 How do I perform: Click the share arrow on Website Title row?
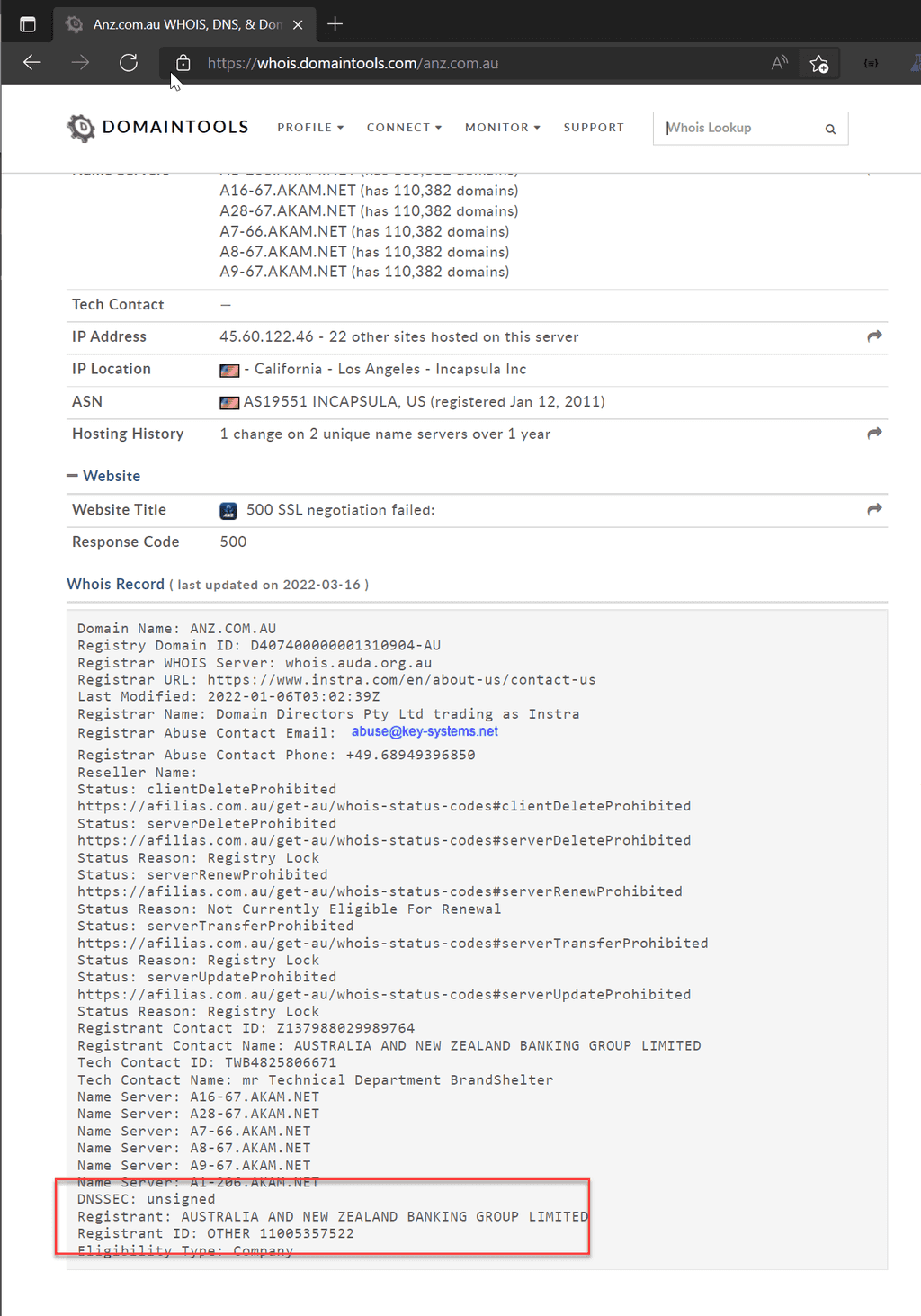click(x=873, y=509)
